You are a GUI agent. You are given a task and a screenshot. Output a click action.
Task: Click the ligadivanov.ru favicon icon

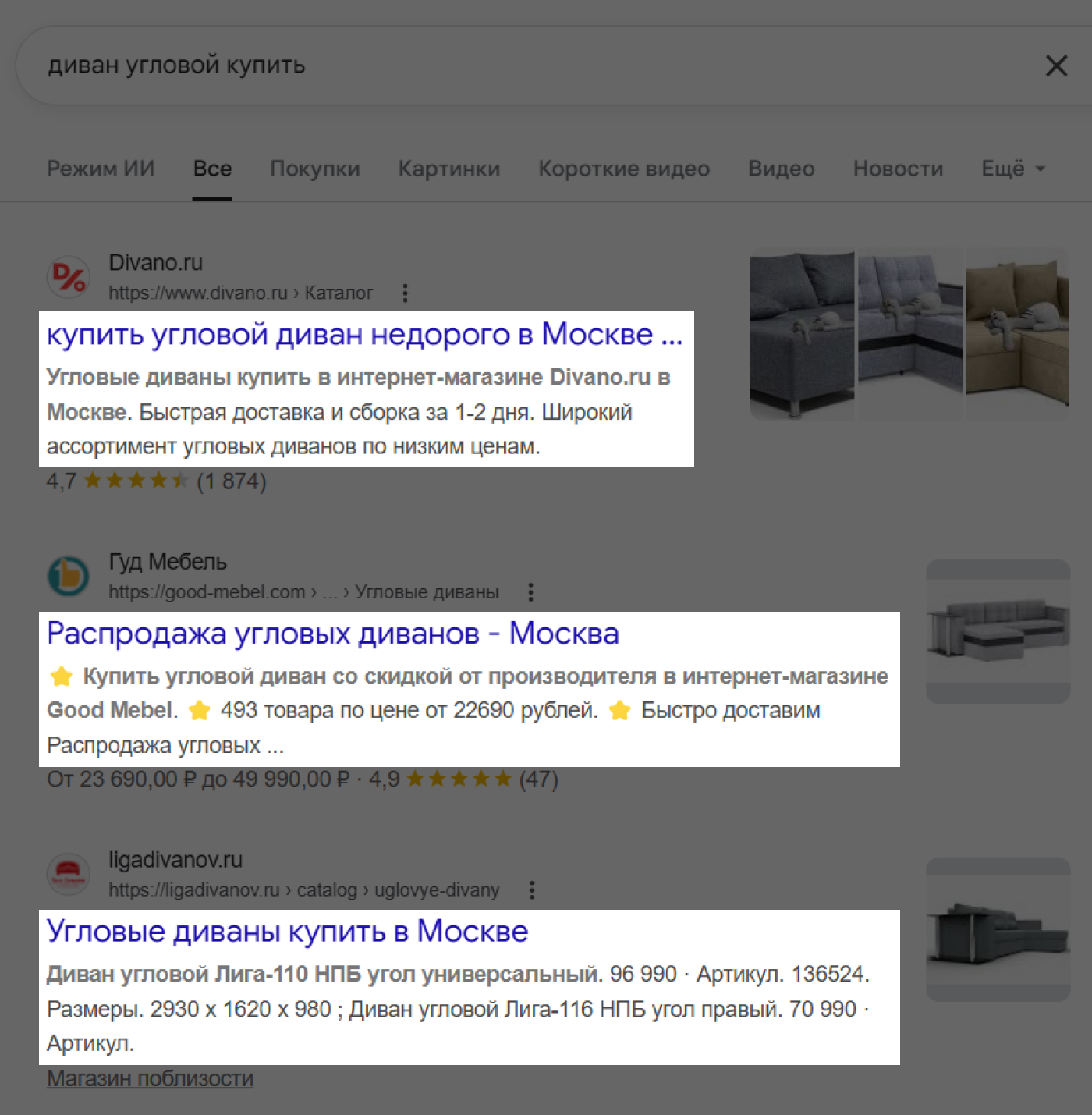pos(69,874)
